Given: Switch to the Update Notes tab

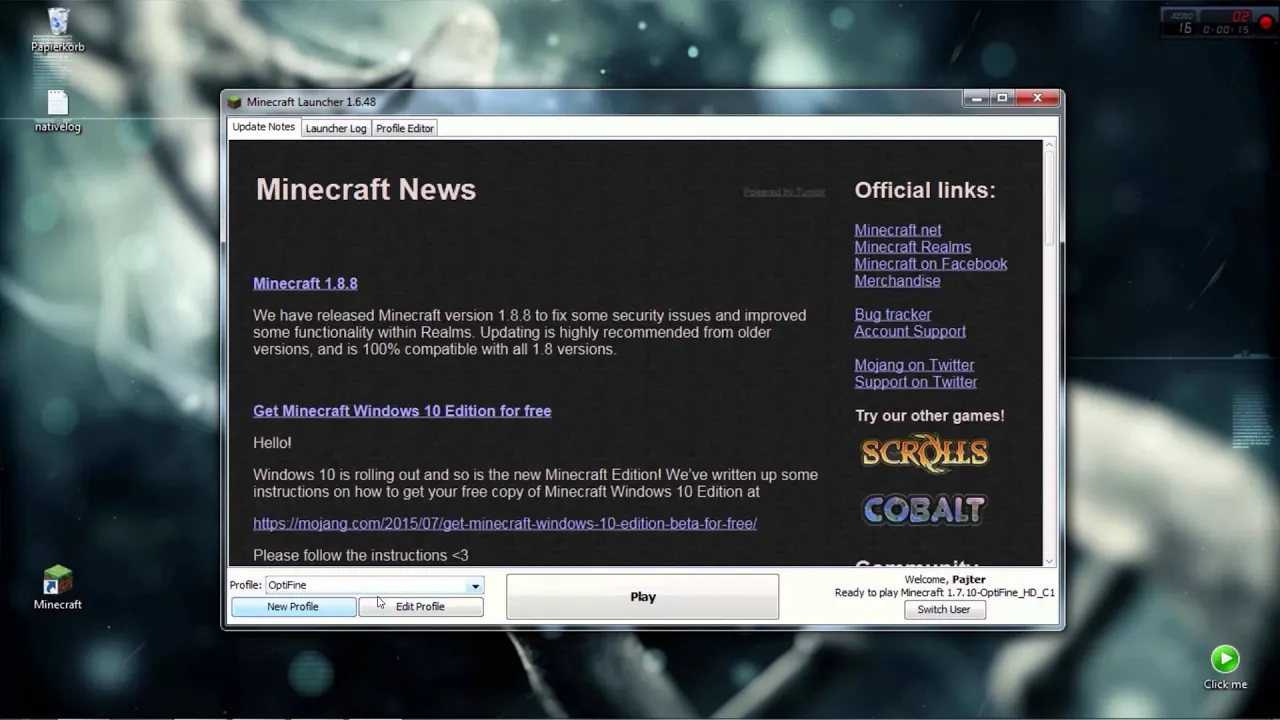Looking at the screenshot, I should [264, 127].
